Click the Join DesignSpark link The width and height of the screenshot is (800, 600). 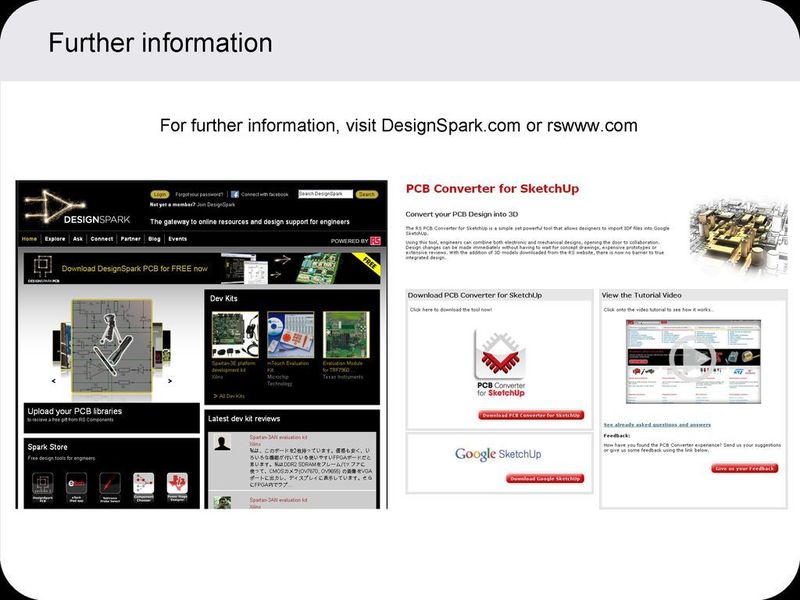click(216, 205)
